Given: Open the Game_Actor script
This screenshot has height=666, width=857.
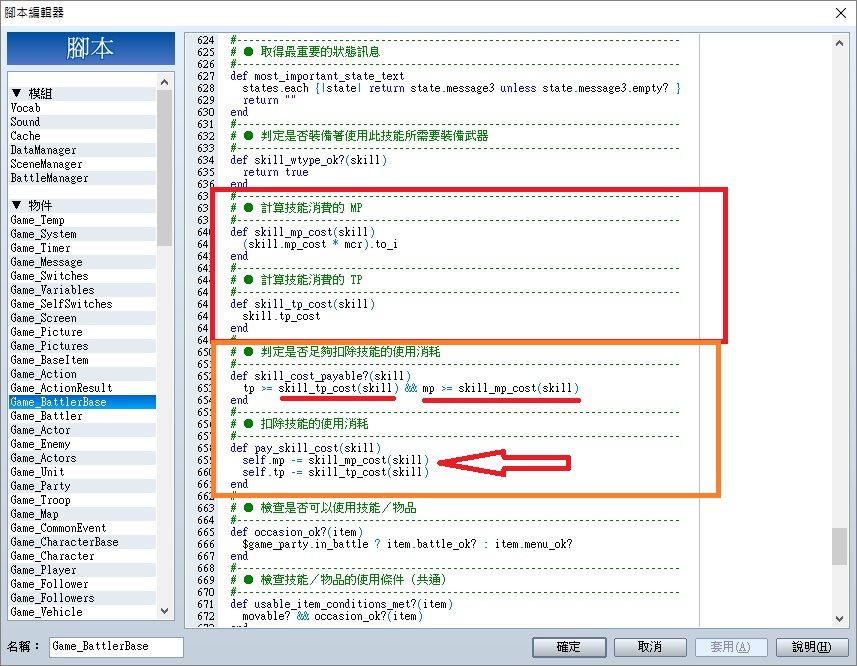Looking at the screenshot, I should coord(83,430).
